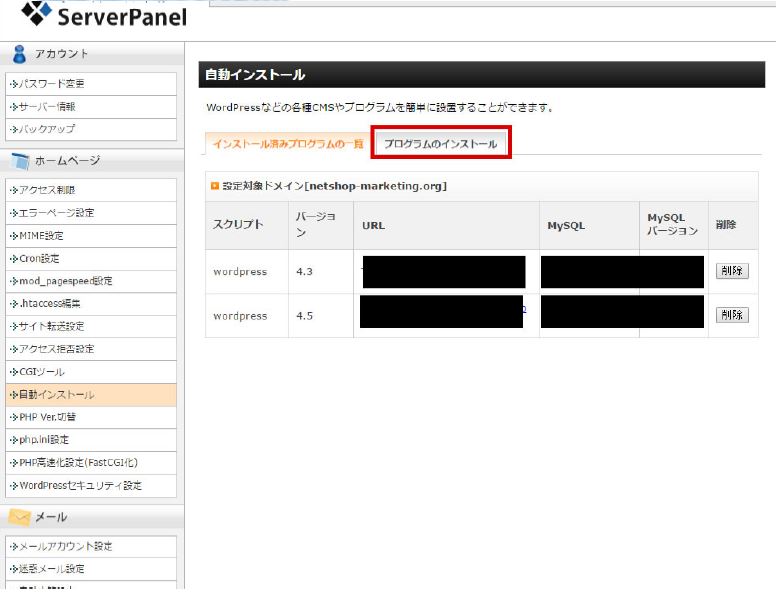Open バックアップ in the sidebar
The height and width of the screenshot is (605, 776).
tap(91, 129)
